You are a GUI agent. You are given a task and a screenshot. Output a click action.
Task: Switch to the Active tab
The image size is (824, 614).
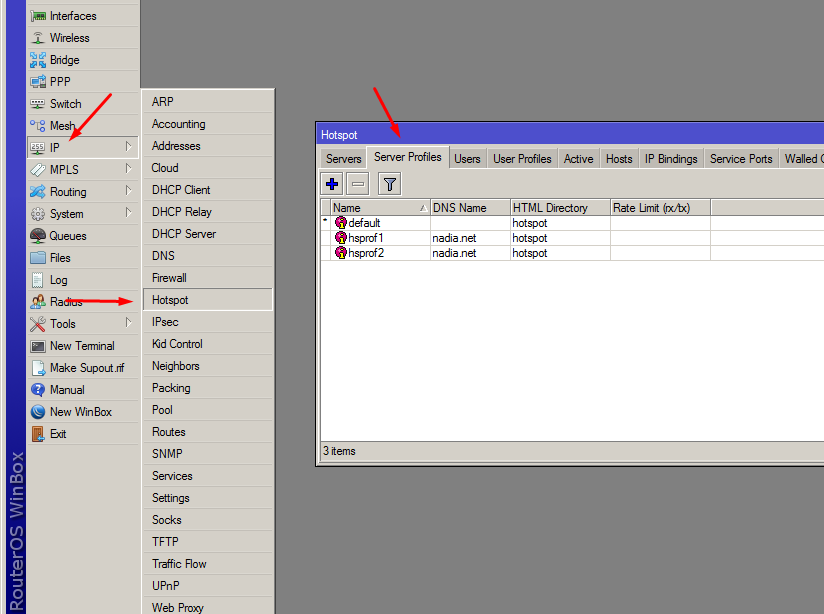click(x=578, y=158)
